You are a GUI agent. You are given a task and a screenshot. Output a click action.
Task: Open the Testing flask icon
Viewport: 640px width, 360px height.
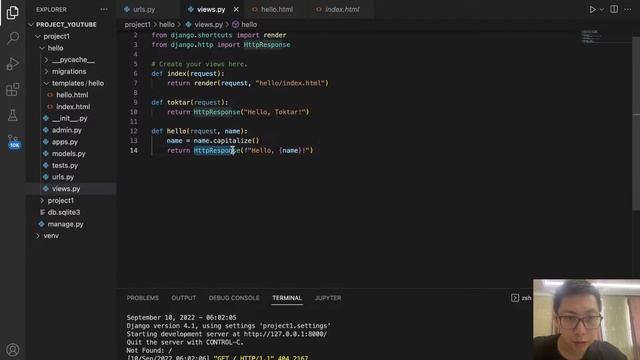13,115
